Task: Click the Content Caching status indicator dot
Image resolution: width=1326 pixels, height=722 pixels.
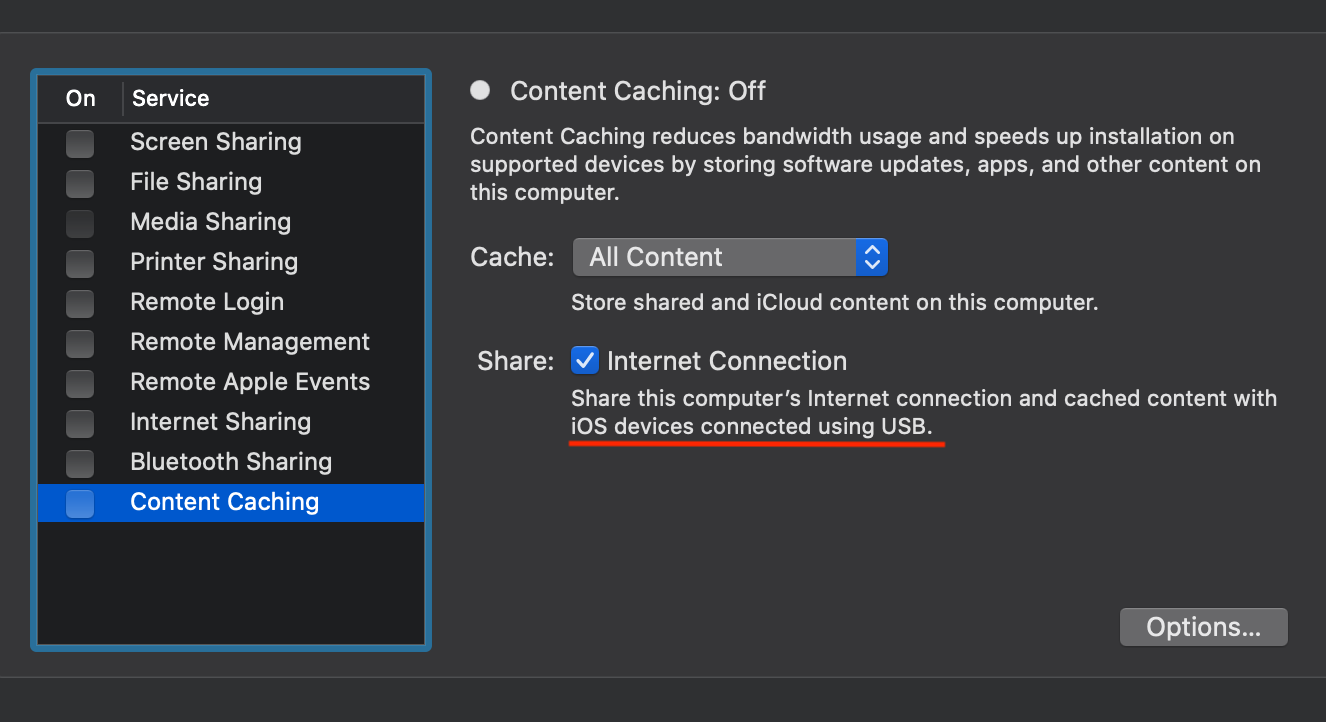Action: [x=481, y=91]
